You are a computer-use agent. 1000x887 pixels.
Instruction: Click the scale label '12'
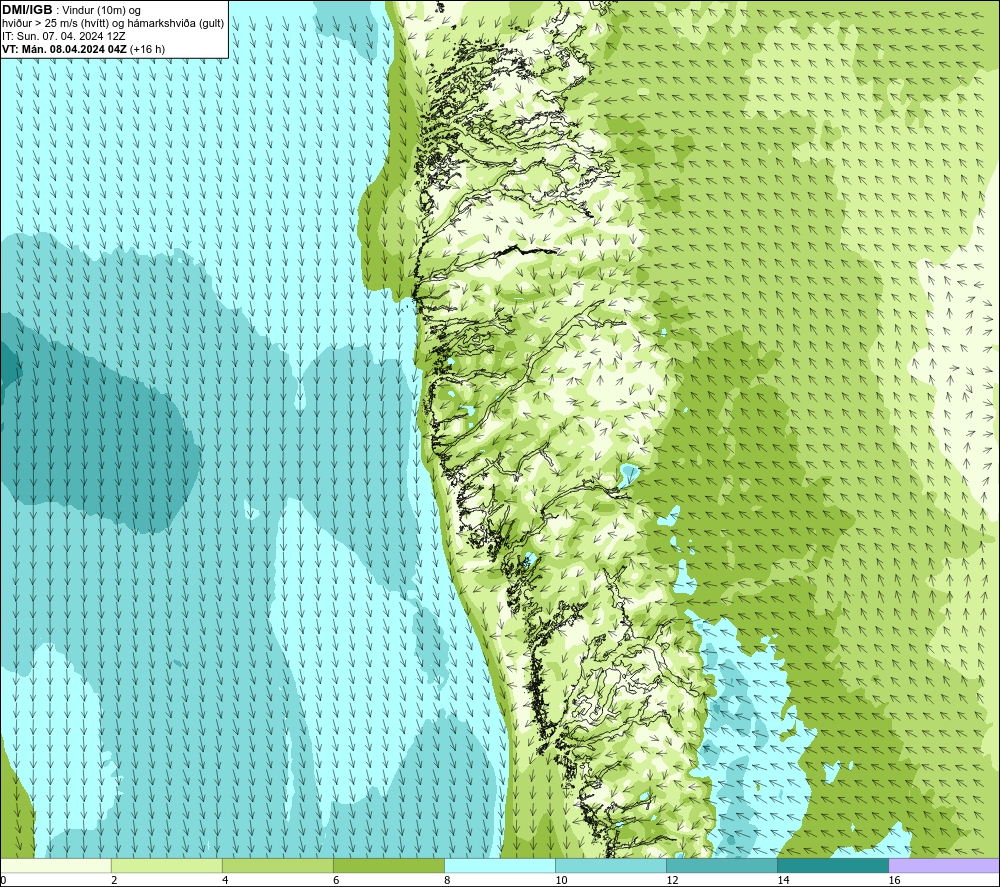click(x=672, y=880)
